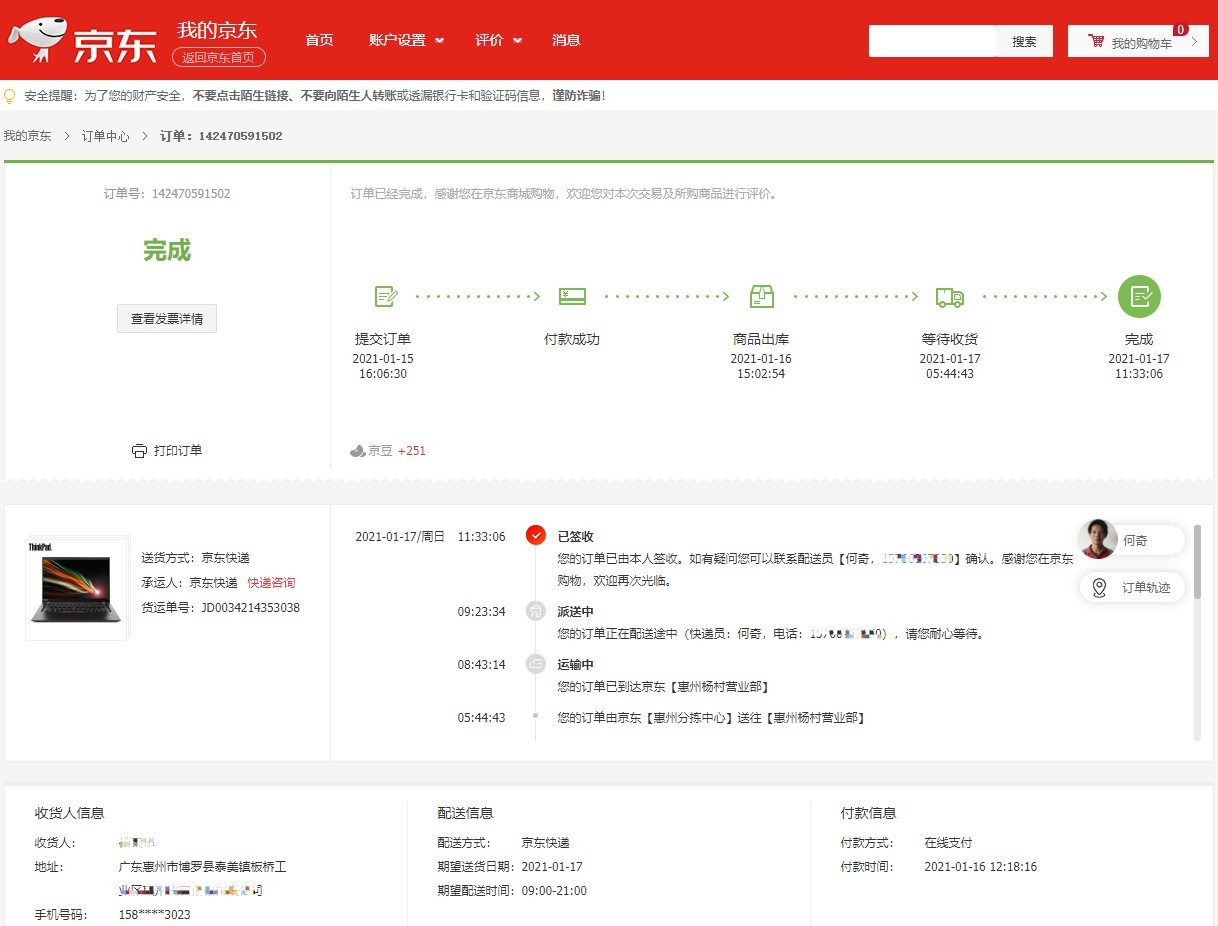Click the 派送中 status icon
Screen dimensions: 1218x926
[536, 611]
